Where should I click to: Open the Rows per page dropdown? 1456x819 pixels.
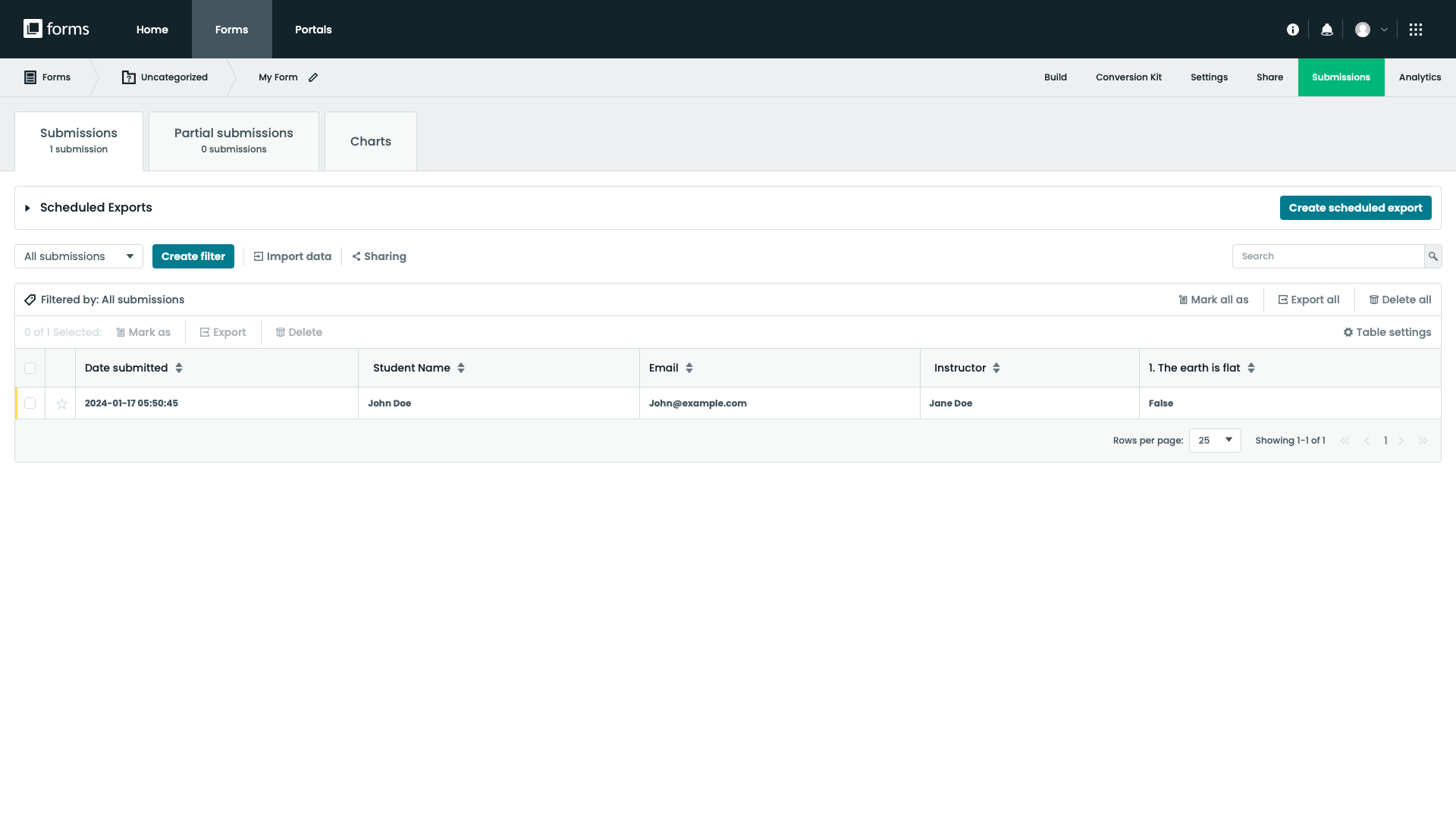click(x=1214, y=440)
